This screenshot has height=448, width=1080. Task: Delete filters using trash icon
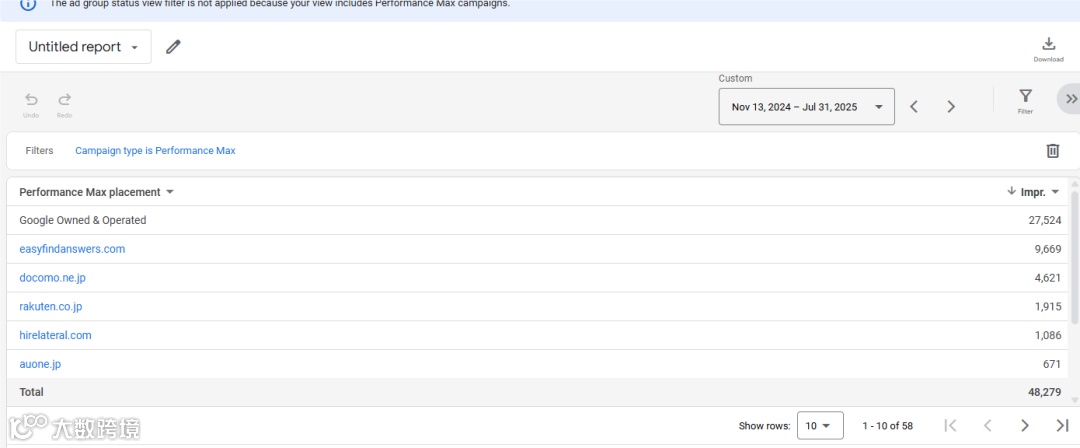1052,151
